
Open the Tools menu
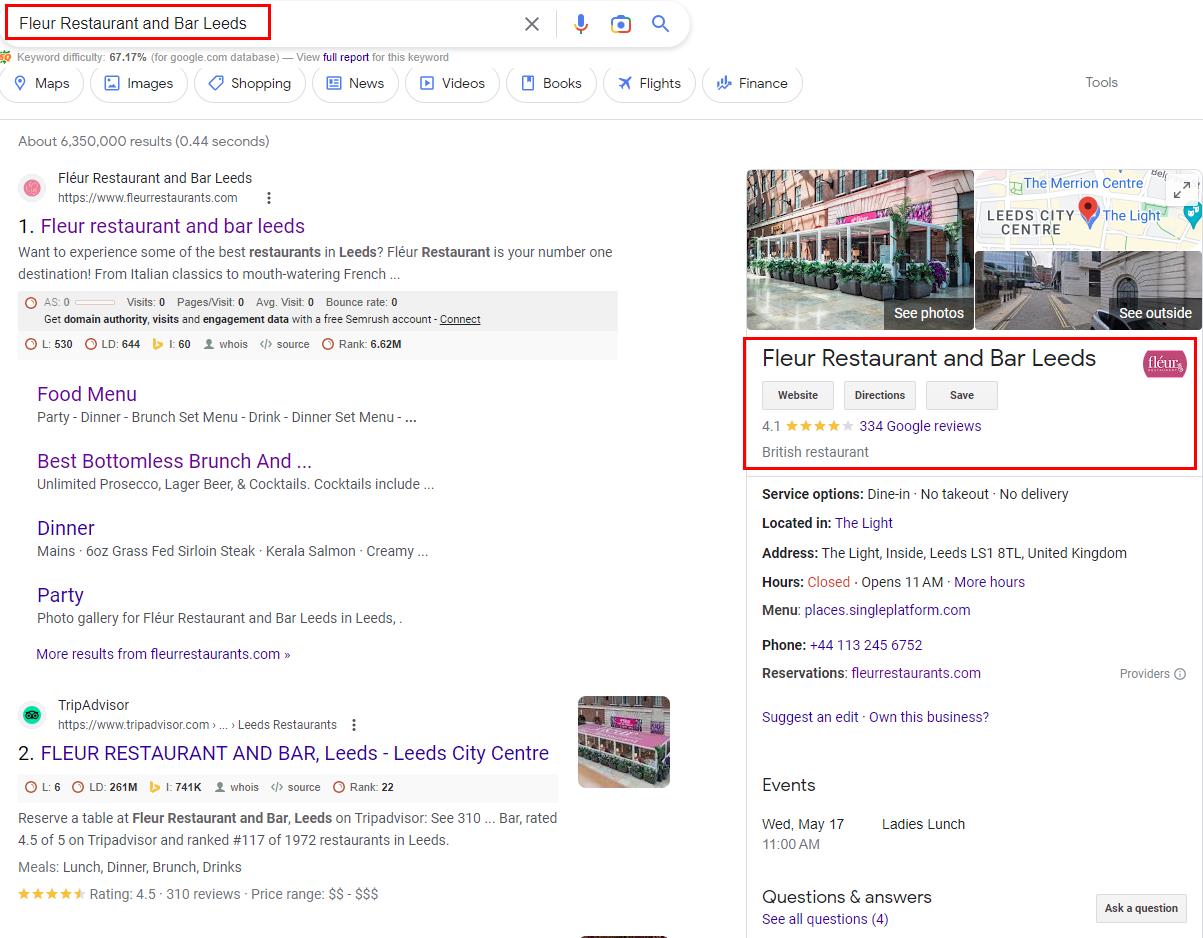coord(1101,82)
